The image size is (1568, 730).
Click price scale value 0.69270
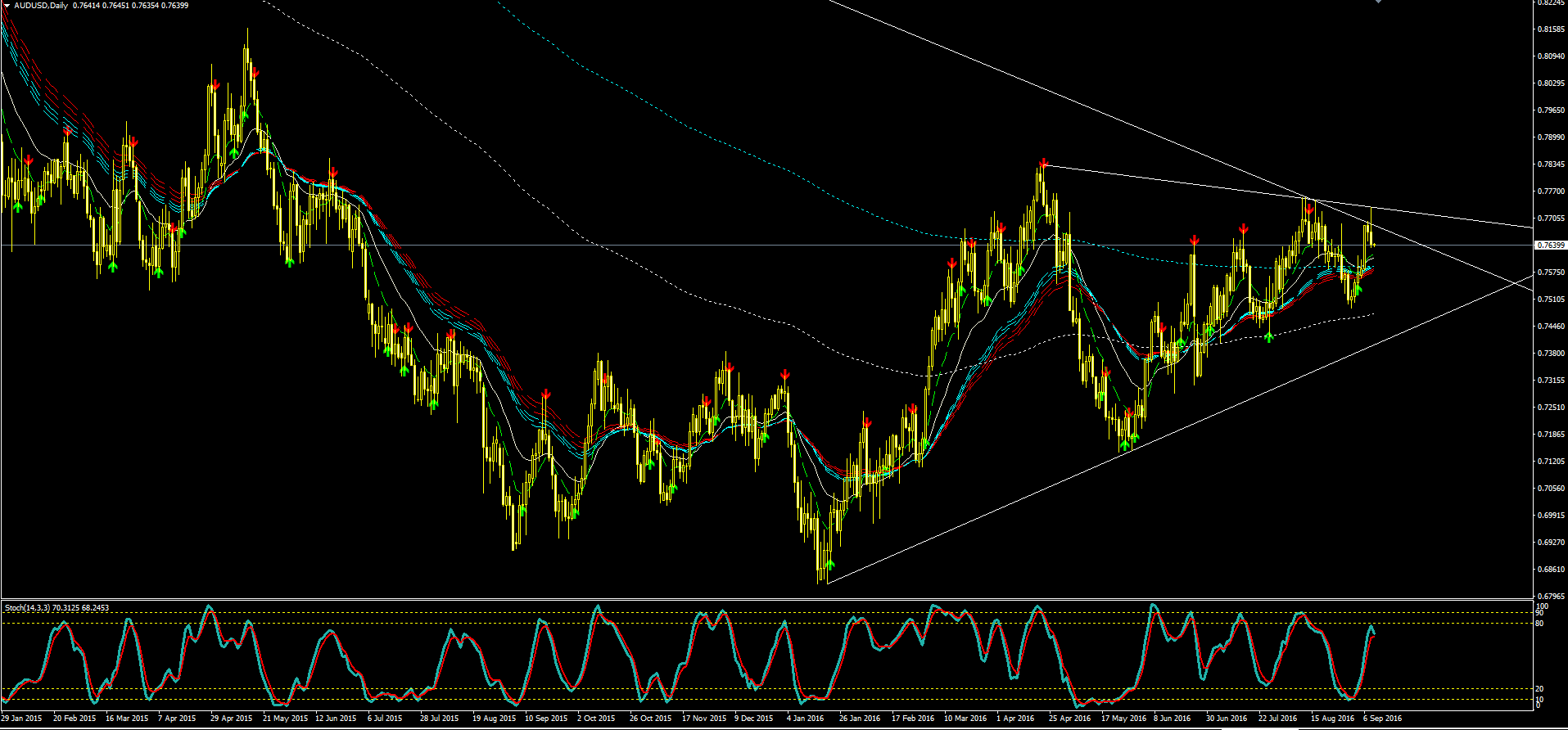pyautogui.click(x=1551, y=543)
